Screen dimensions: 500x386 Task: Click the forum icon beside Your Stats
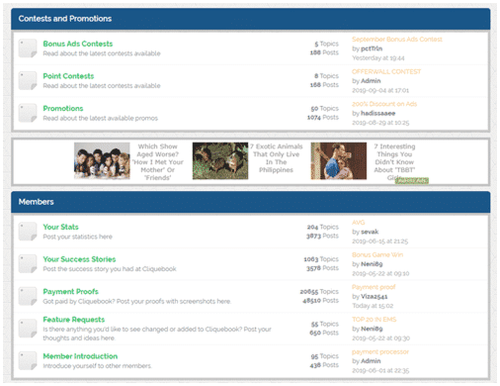pyautogui.click(x=27, y=231)
